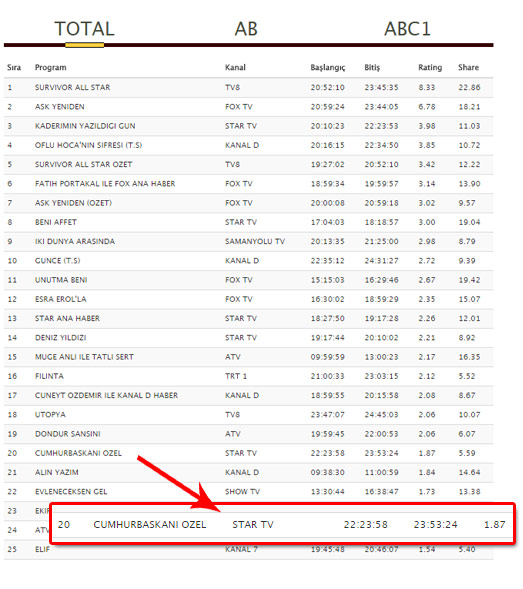
Task: Click the 14.64 share value
Action: coord(469,472)
